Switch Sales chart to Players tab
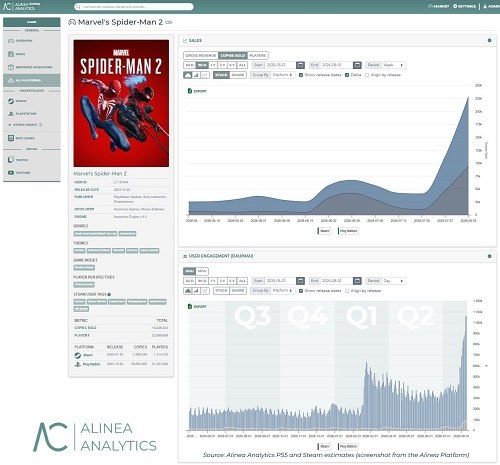500x465 pixels. [x=258, y=55]
